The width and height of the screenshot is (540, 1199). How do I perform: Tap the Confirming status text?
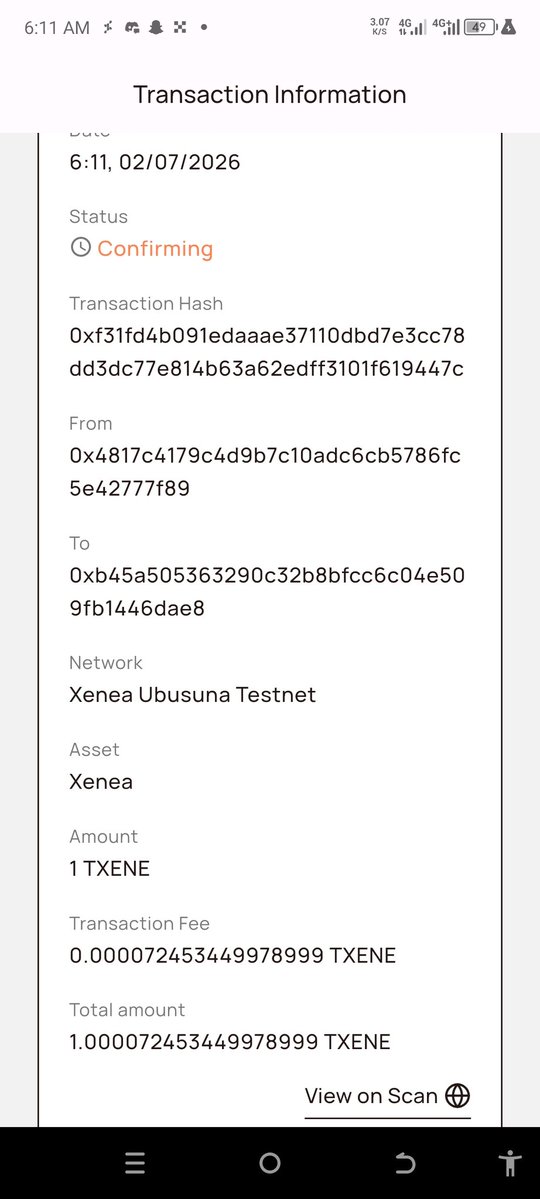[x=155, y=249]
